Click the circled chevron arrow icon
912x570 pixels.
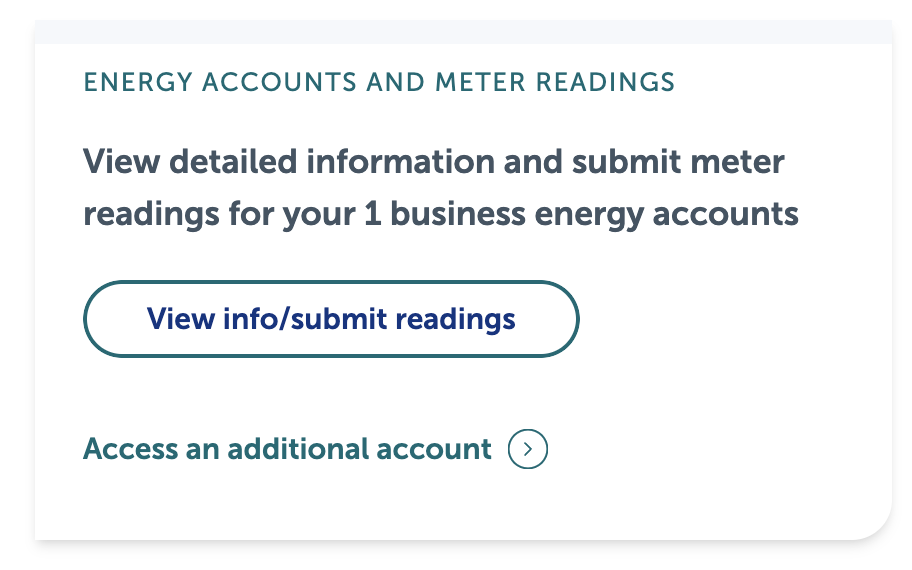pyautogui.click(x=528, y=449)
